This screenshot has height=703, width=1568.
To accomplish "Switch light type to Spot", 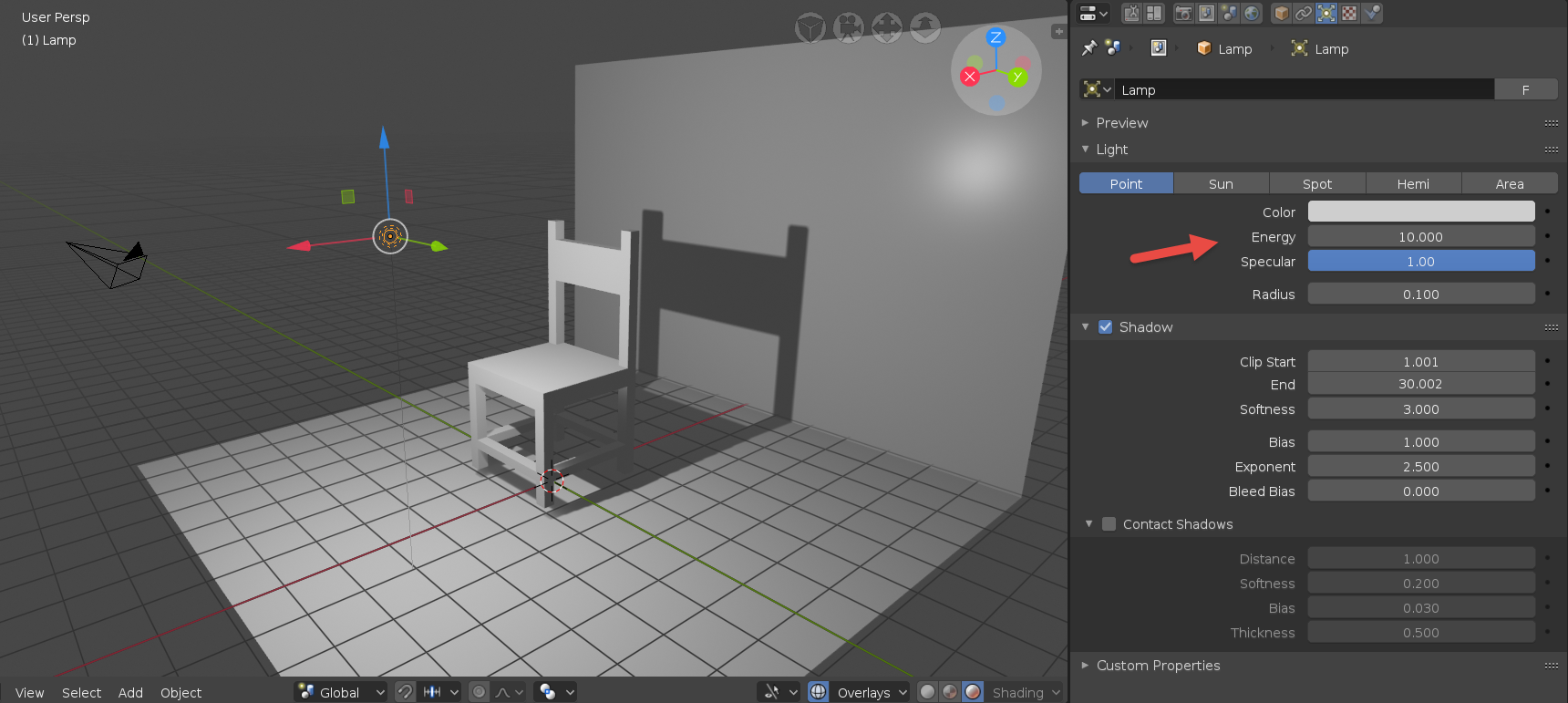I will [x=1316, y=184].
